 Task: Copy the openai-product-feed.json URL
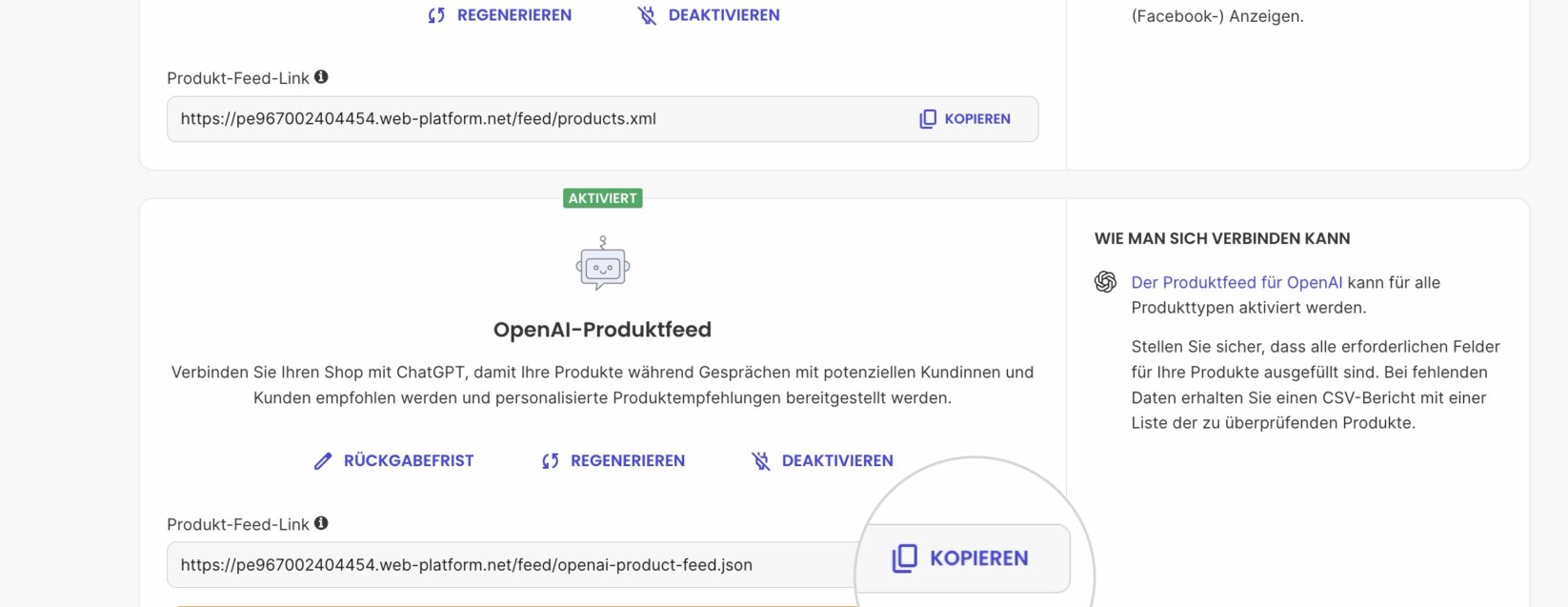tap(960, 558)
